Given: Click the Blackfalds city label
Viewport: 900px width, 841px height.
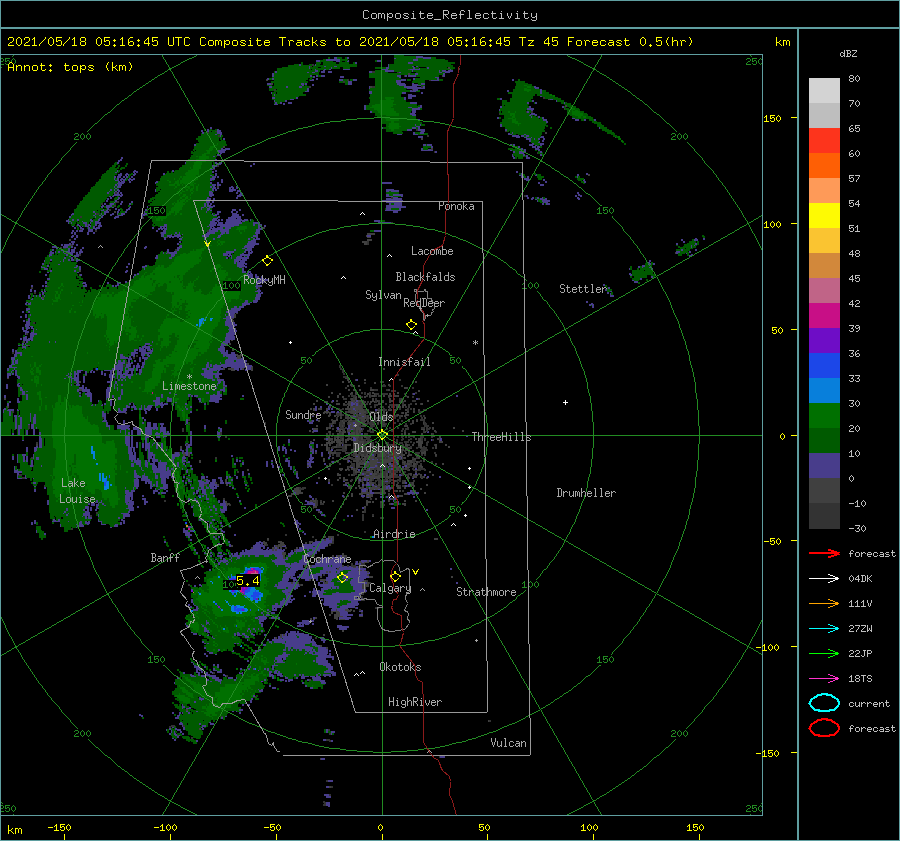Looking at the screenshot, I should click(x=425, y=277).
